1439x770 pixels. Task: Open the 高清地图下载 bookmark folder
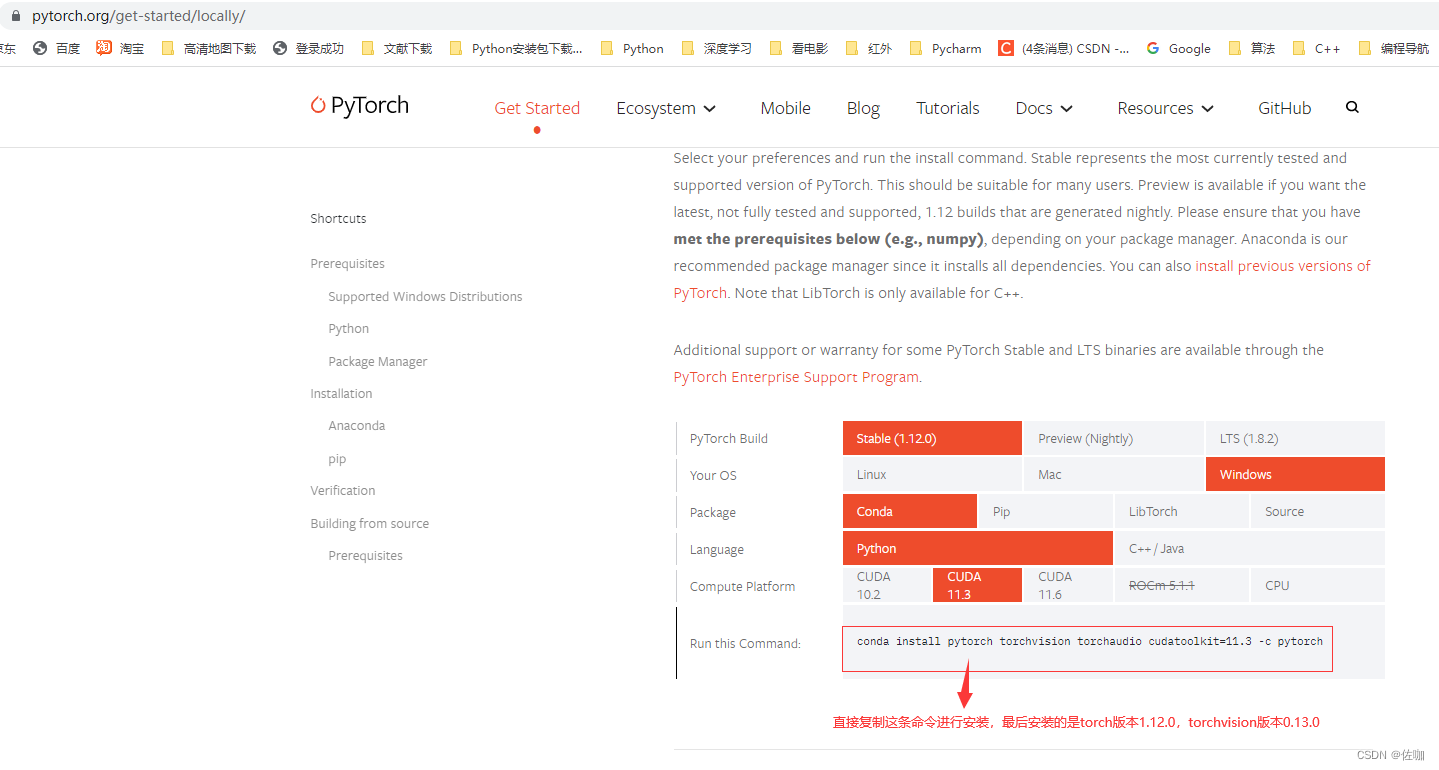pyautogui.click(x=209, y=48)
